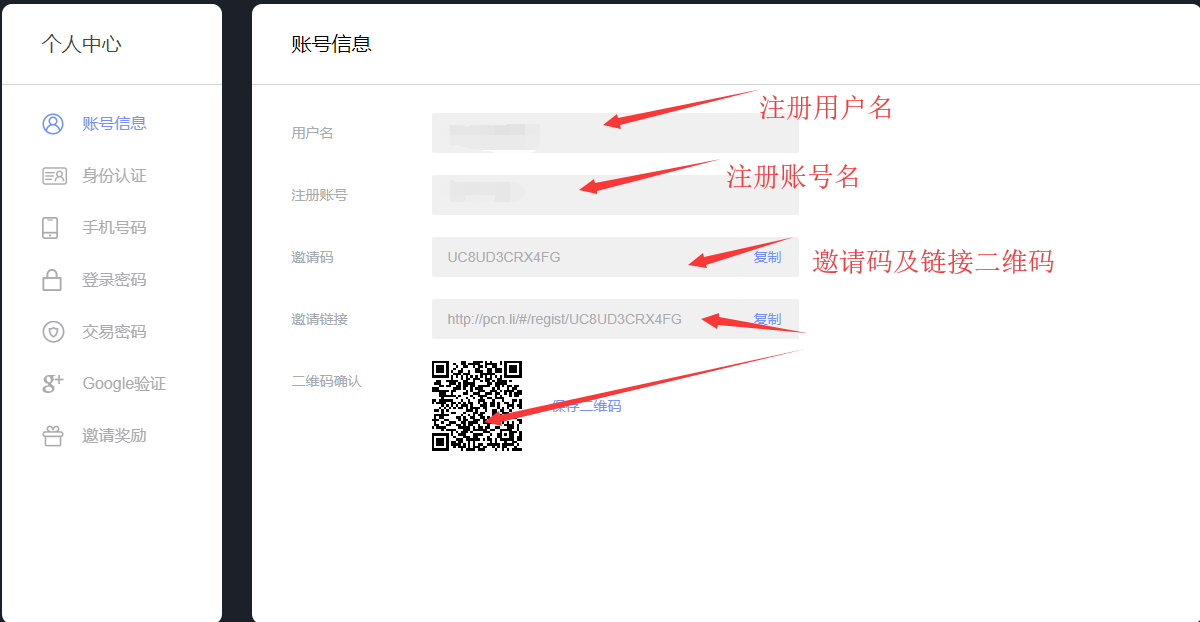Screen dimensions: 1200x622
Task: Select 登录密码 in the sidebar
Action: tap(114, 280)
